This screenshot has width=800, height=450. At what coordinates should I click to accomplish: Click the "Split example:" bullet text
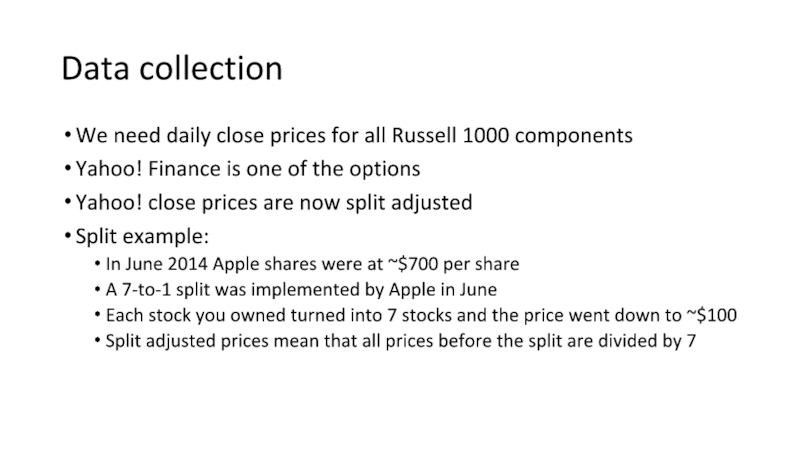pos(143,237)
